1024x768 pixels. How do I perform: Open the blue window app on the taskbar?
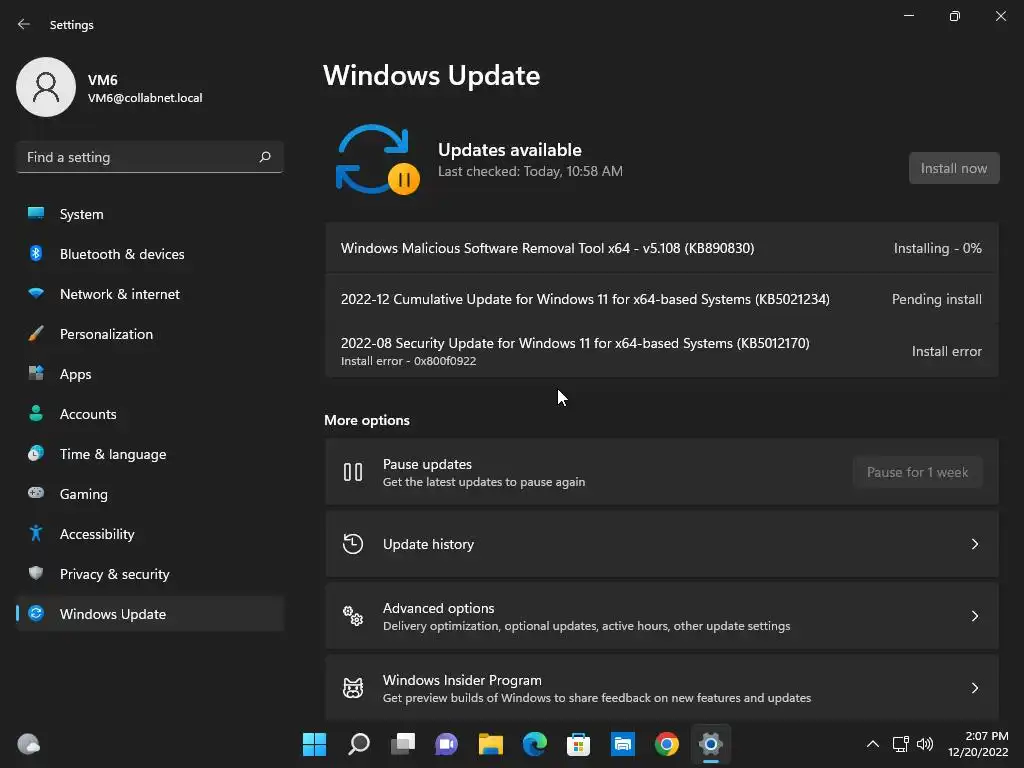(x=622, y=744)
